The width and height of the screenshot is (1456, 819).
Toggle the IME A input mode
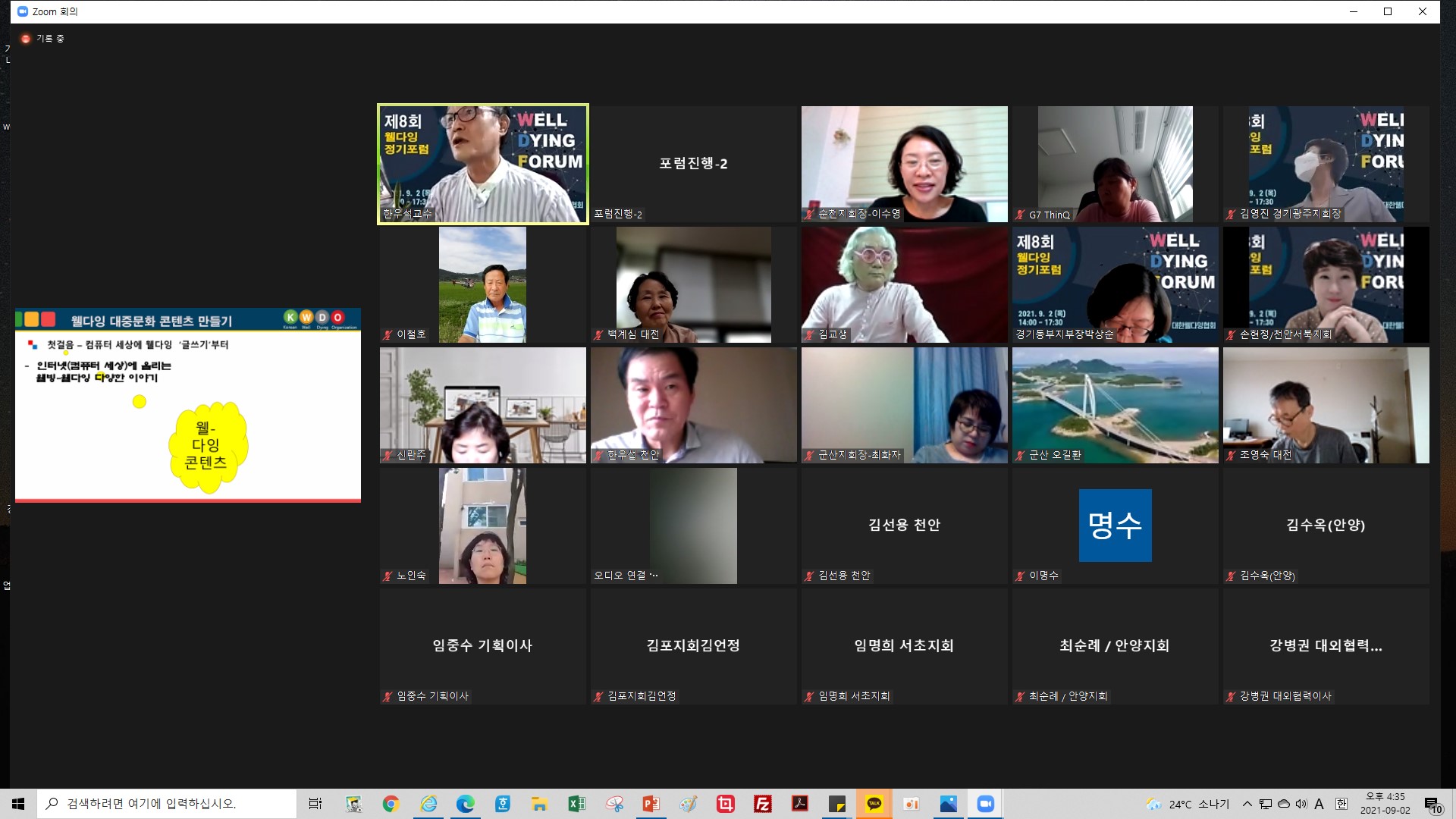(x=1319, y=804)
